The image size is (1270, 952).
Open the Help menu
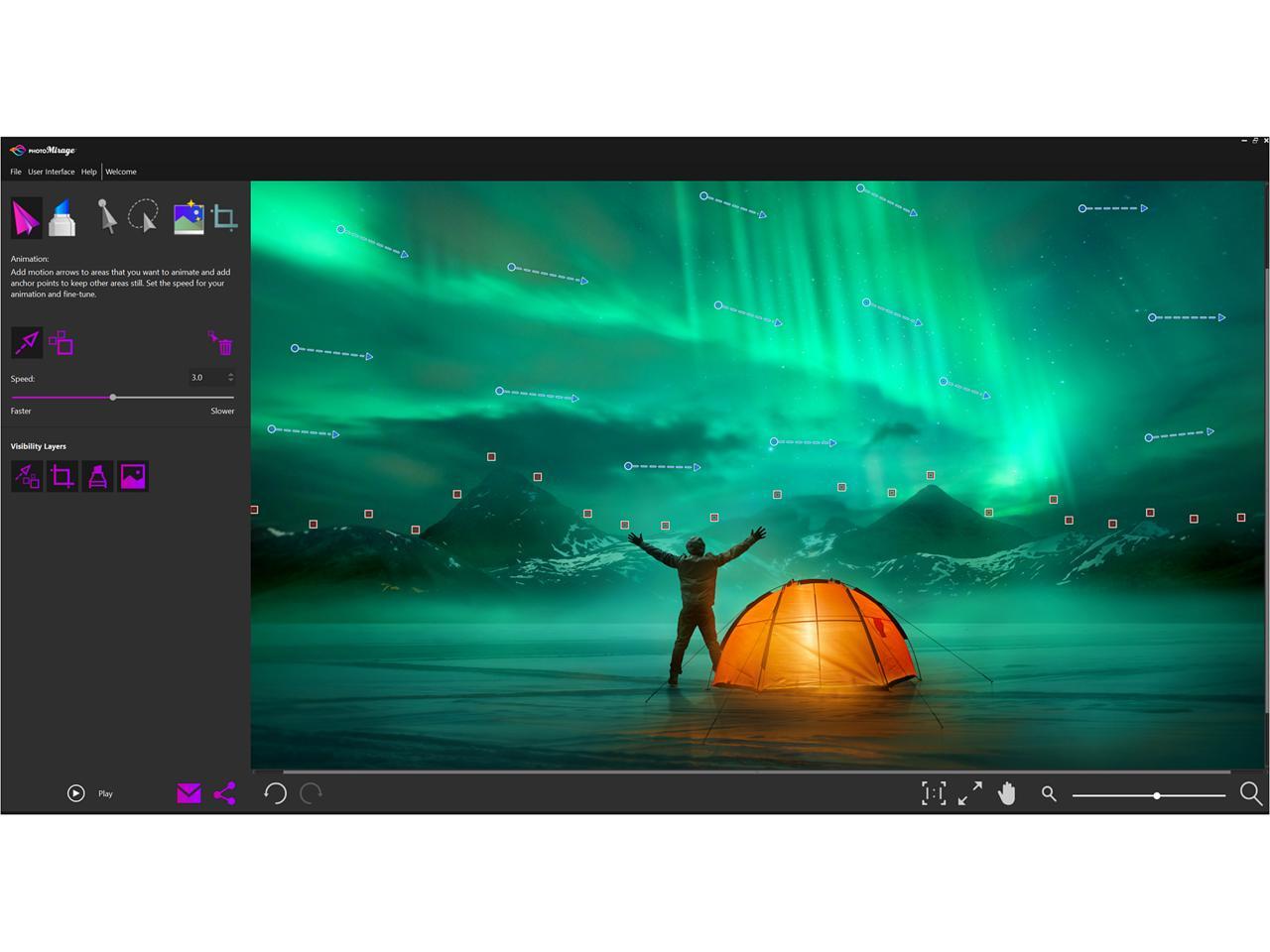tap(88, 172)
